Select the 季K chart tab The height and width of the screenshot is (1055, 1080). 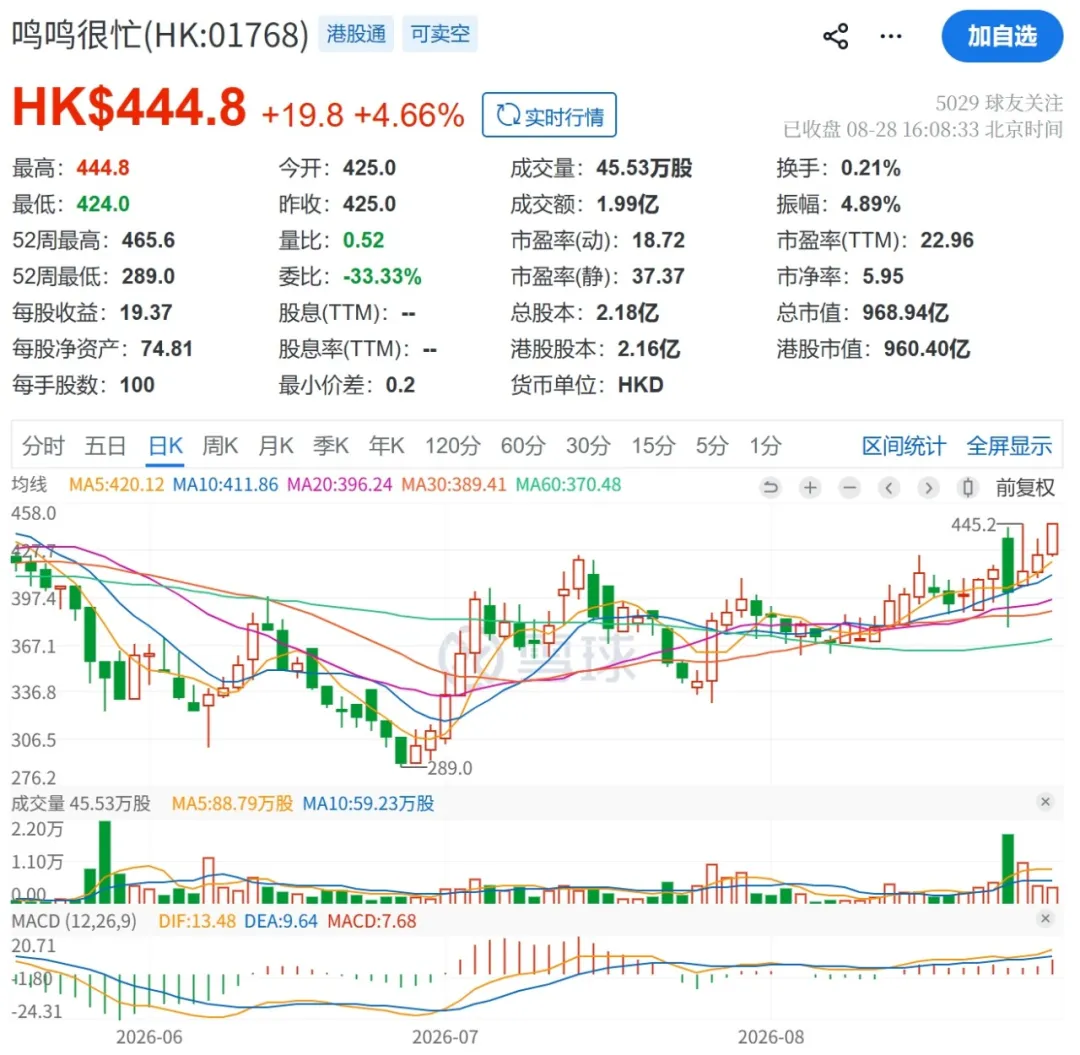pos(331,446)
